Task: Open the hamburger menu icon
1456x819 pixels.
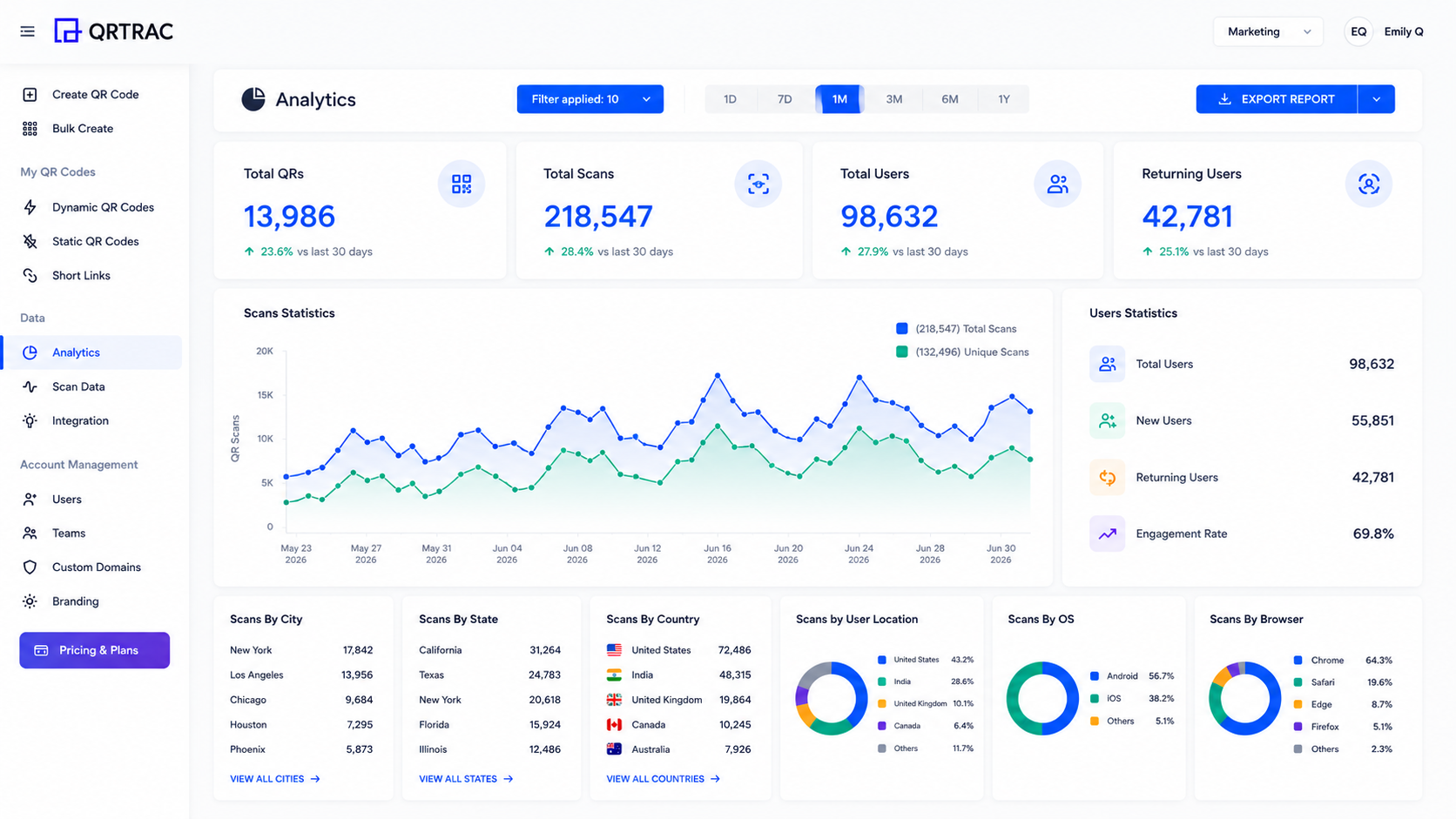Action: pos(28,31)
